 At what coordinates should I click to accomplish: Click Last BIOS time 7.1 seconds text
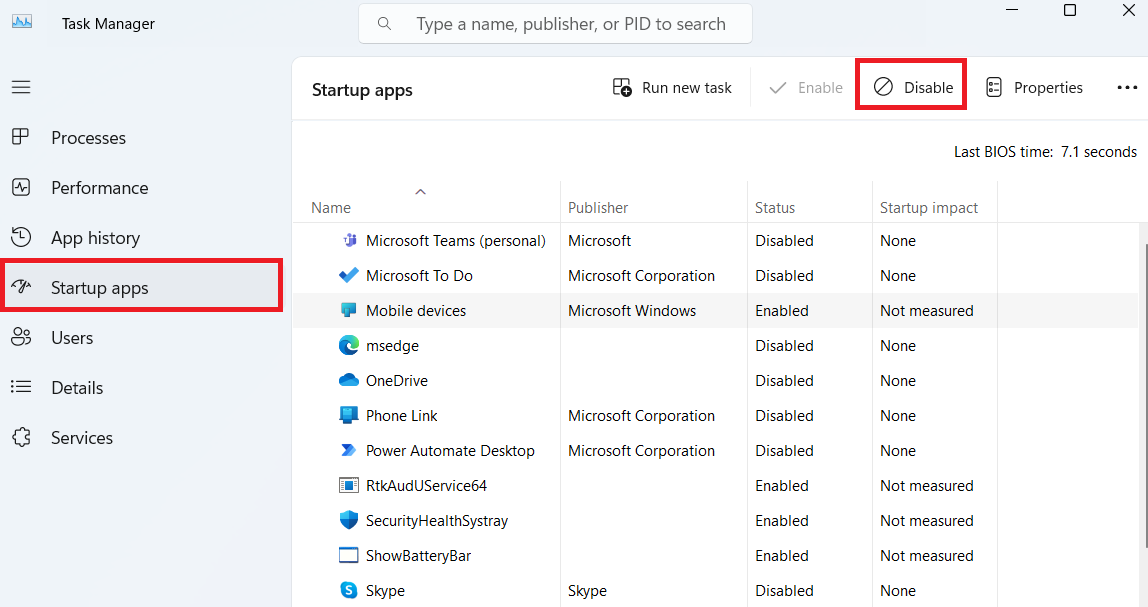tap(1045, 152)
